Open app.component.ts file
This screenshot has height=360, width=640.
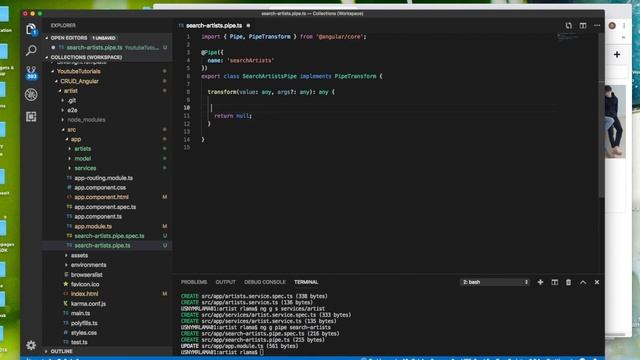coord(98,217)
